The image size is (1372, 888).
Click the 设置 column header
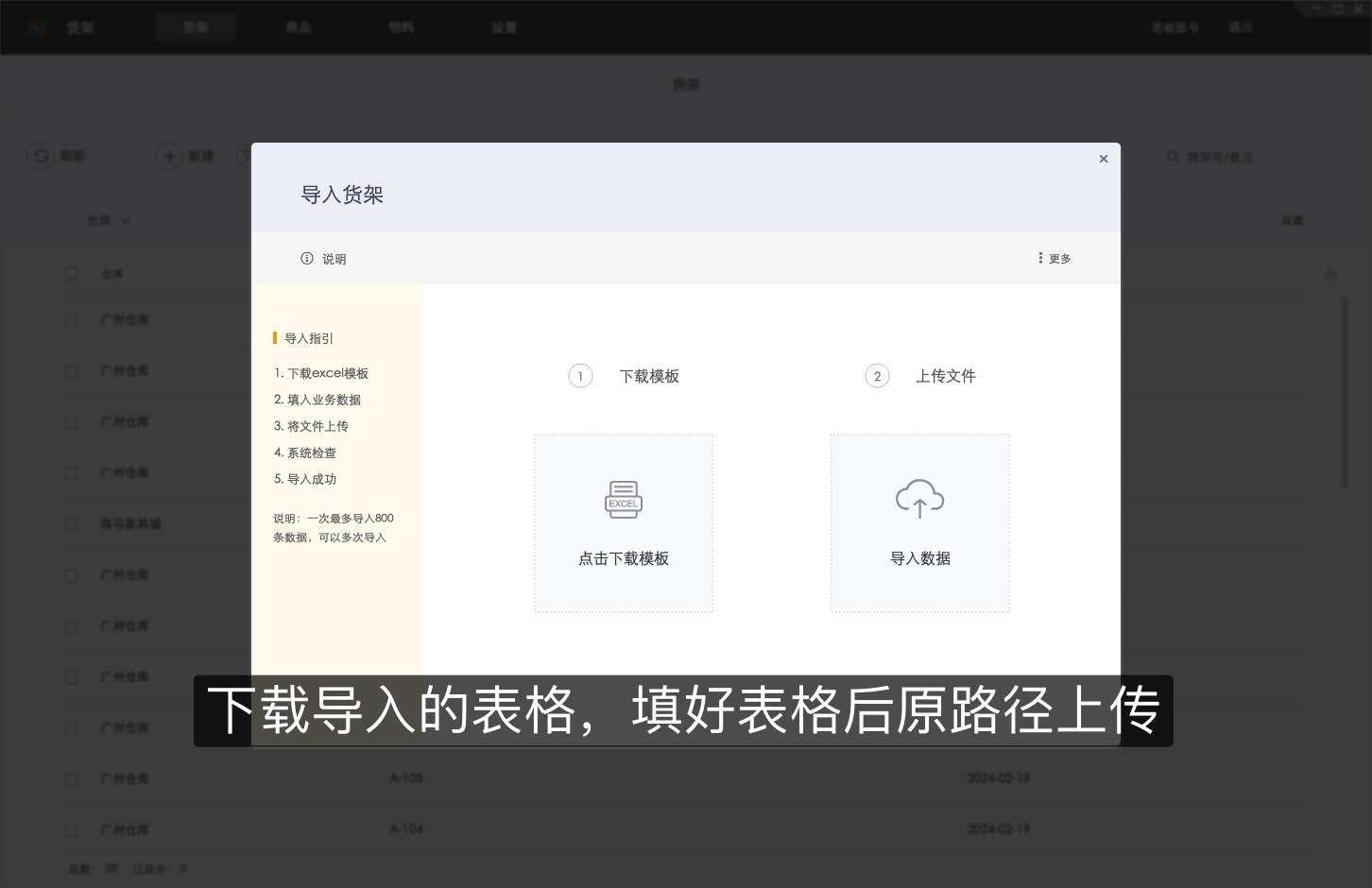[1293, 220]
